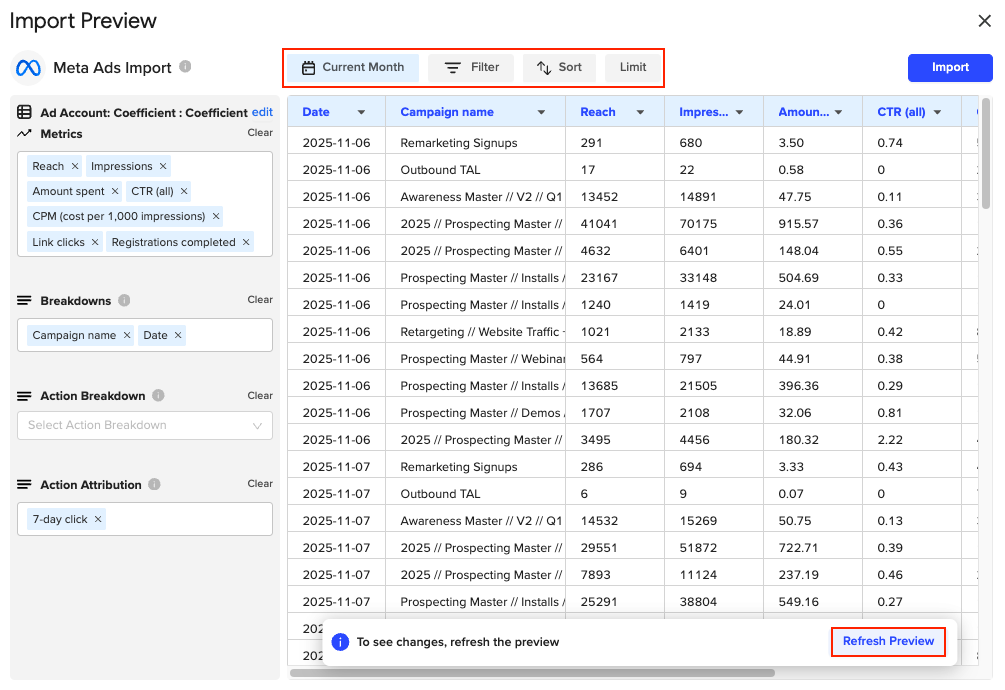Click the blue Import button
Screen dimensions: 1005x690
pyautogui.click(x=949, y=67)
